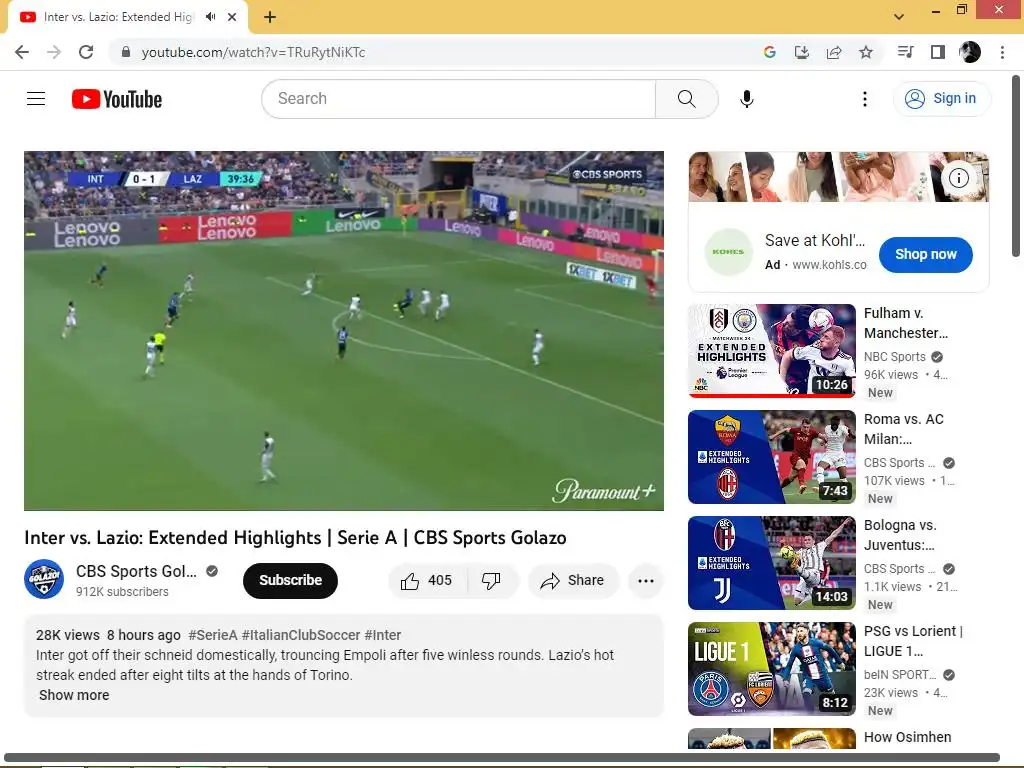
Task: Open Roma vs. AC Milan thumbnail
Action: coord(771,456)
